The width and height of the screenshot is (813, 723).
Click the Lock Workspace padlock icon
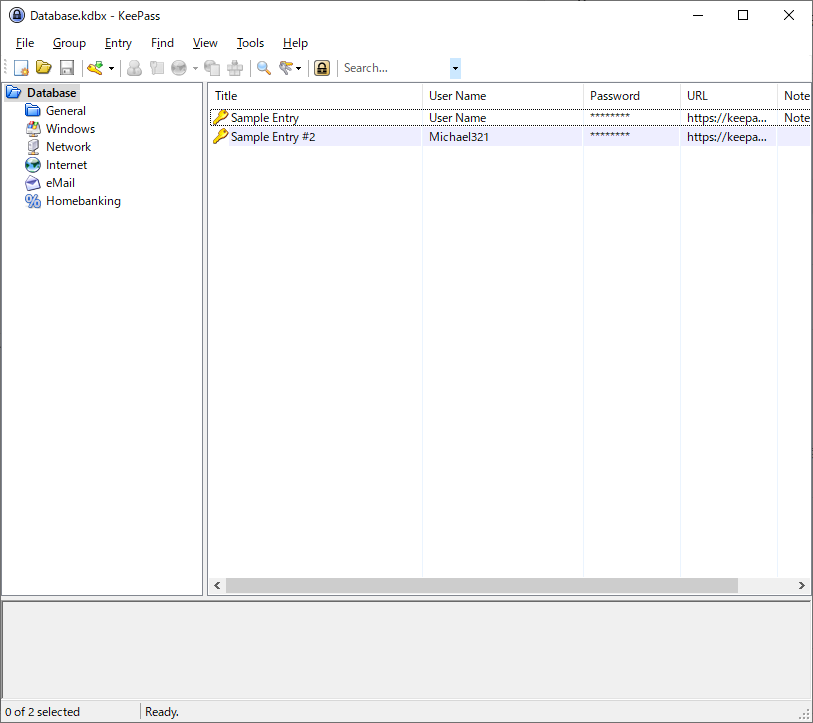pyautogui.click(x=322, y=68)
